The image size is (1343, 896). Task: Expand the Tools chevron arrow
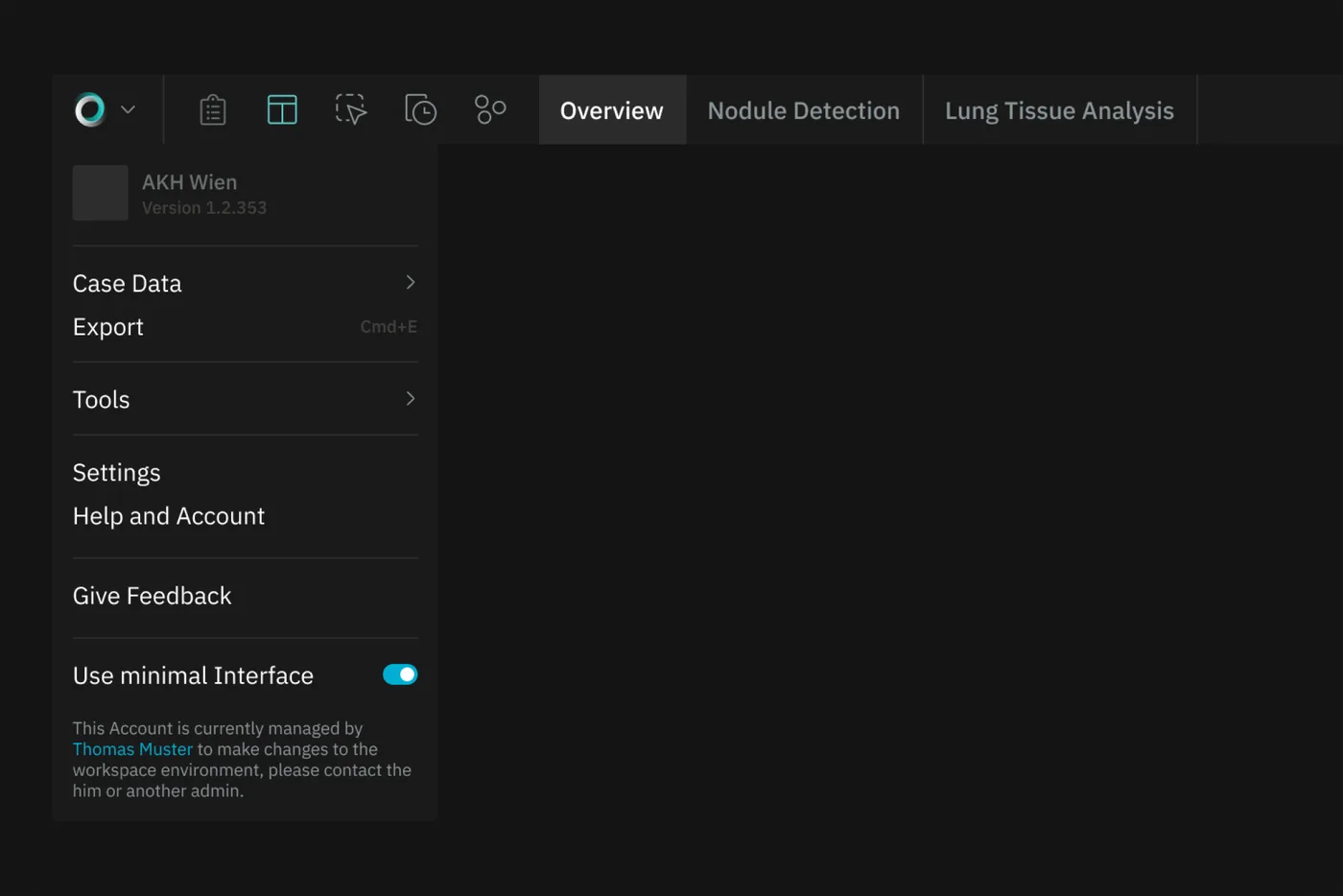(x=411, y=398)
